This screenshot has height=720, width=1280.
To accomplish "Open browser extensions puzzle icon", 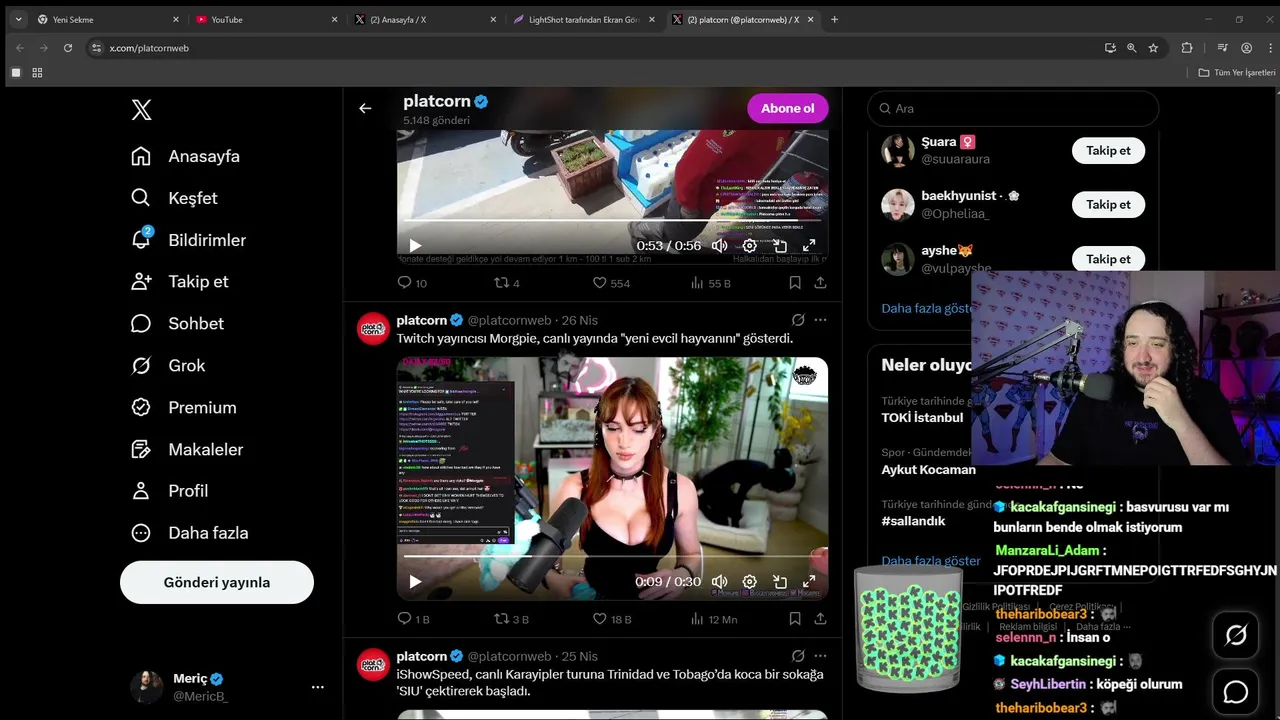I will (1187, 47).
